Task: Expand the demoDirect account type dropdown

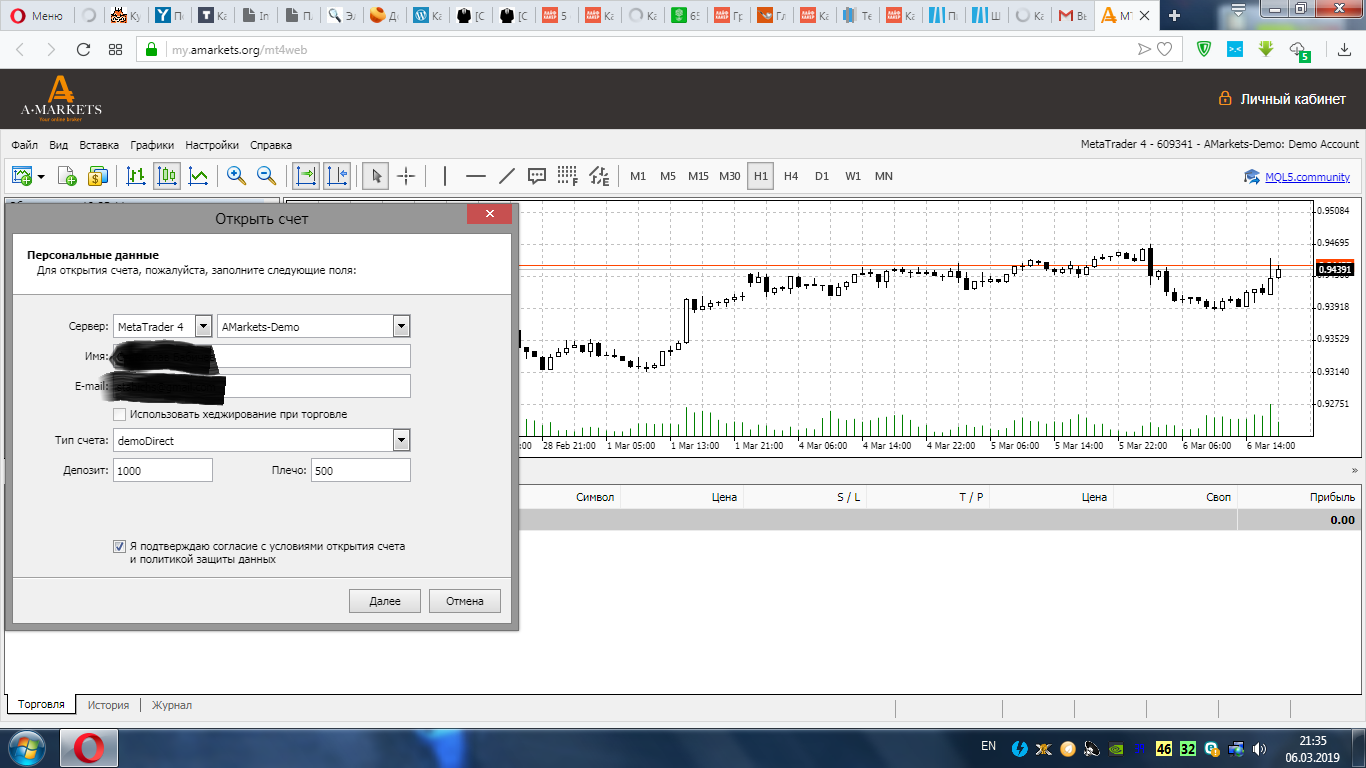Action: coord(402,440)
